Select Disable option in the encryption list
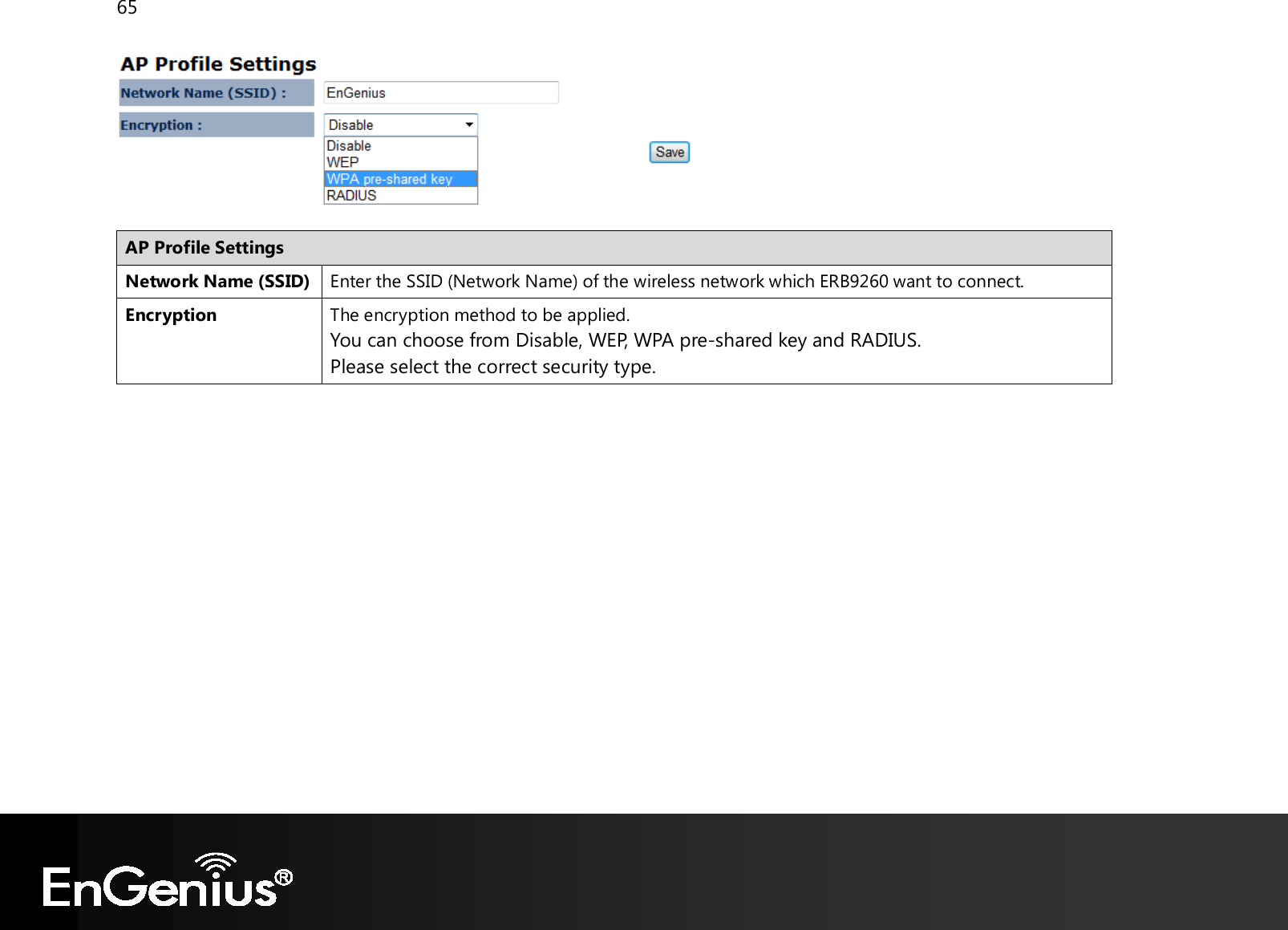Image resolution: width=1288 pixels, height=930 pixels. point(400,146)
